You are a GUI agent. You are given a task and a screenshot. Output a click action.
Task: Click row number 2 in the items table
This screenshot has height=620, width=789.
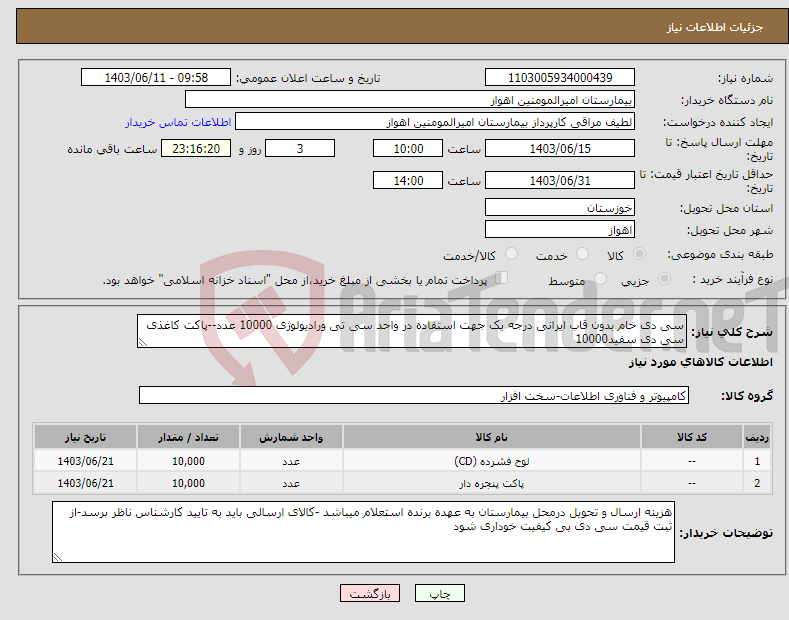(x=757, y=483)
